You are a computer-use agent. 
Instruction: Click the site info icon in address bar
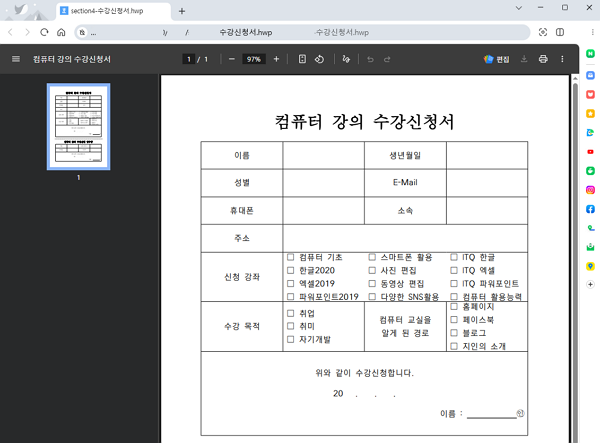tap(82, 33)
